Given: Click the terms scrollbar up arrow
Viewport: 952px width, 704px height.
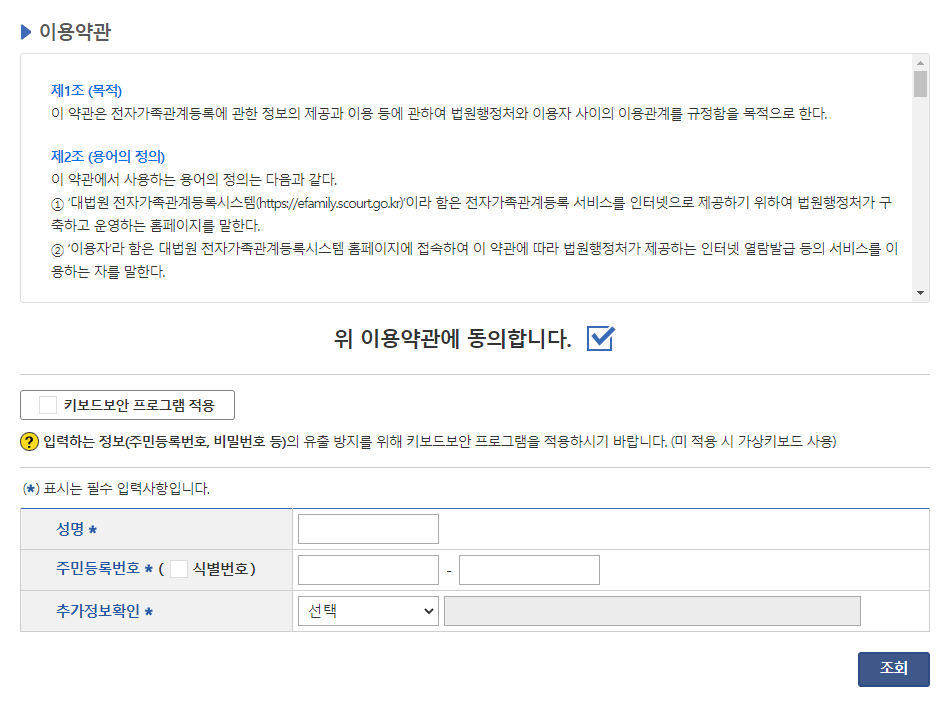Looking at the screenshot, I should tap(920, 63).
